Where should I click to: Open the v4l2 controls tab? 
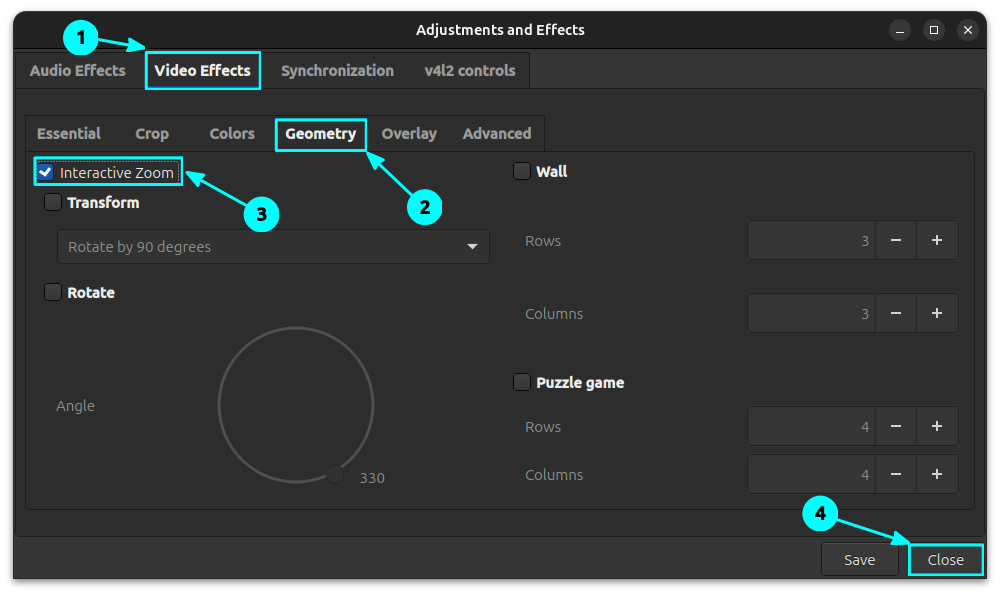tap(470, 70)
